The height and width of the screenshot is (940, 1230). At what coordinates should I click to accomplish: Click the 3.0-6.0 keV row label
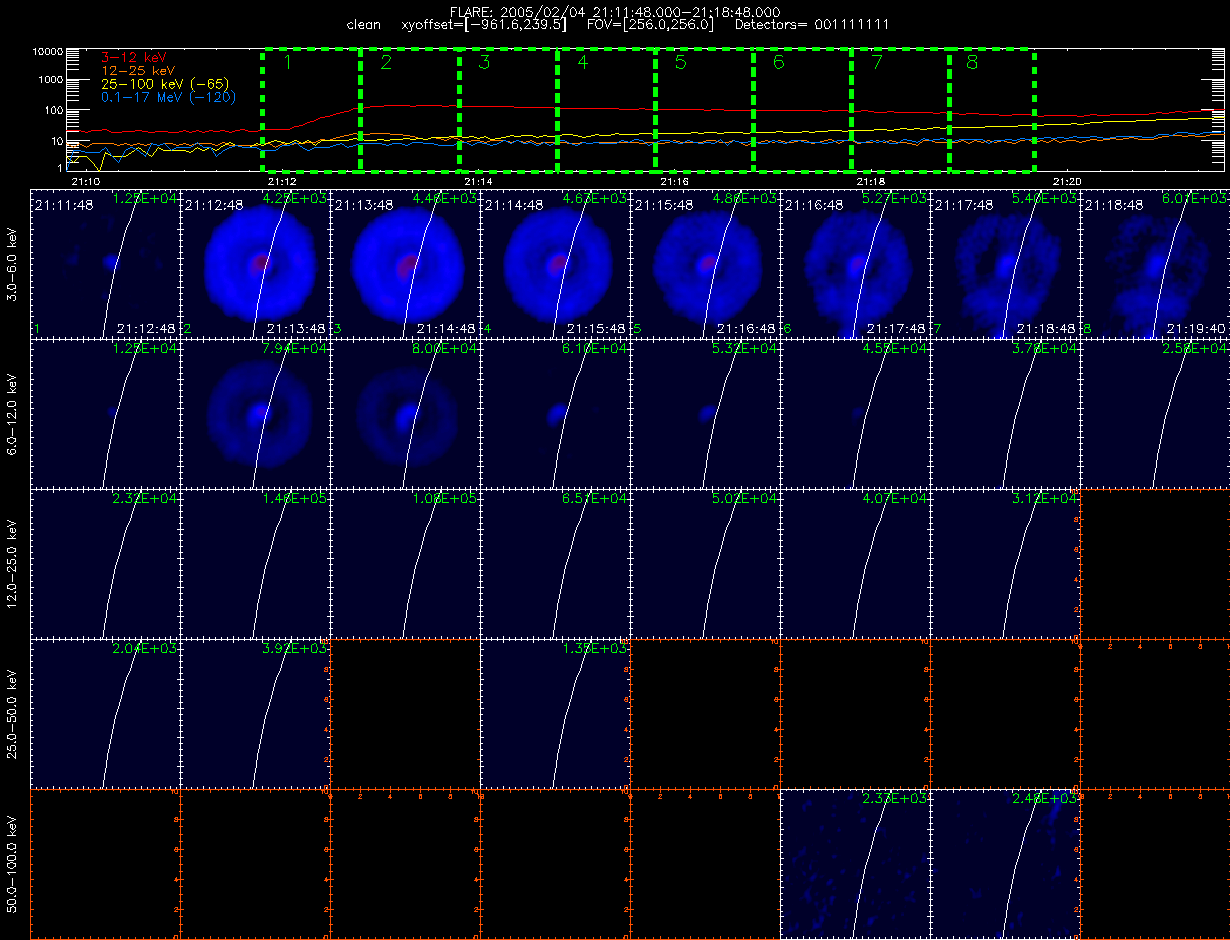coord(12,263)
